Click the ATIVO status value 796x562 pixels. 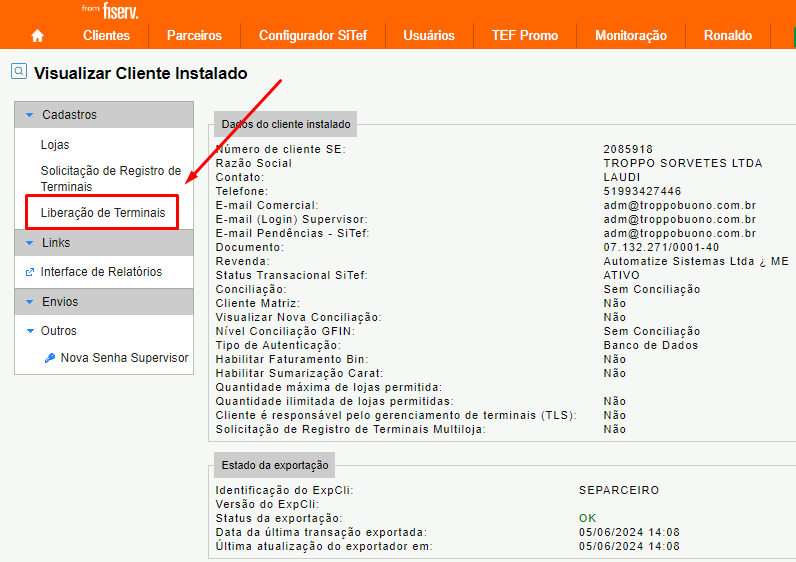point(621,275)
